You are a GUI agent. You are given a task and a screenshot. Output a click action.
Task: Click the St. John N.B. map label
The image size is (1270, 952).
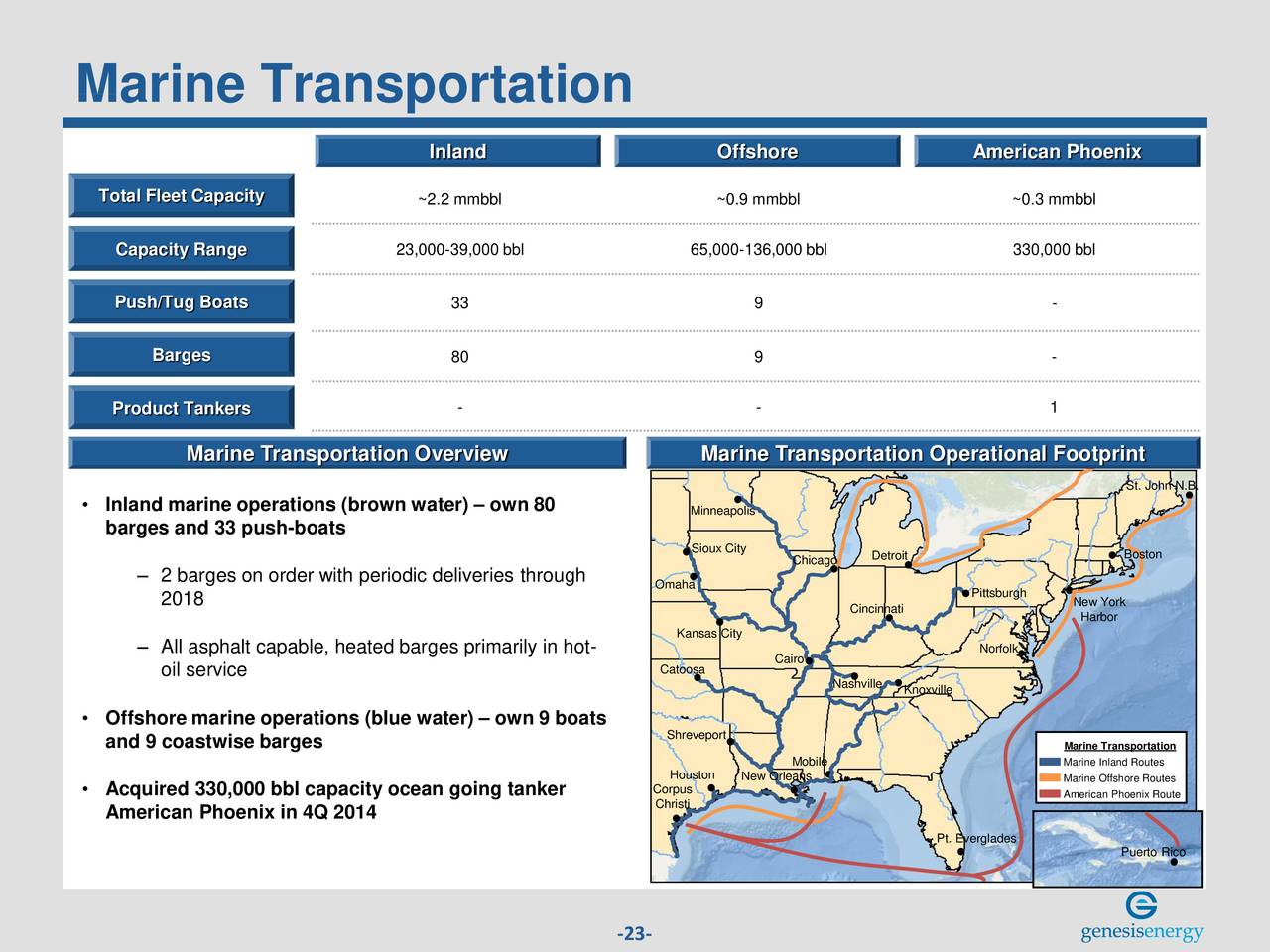[1162, 486]
